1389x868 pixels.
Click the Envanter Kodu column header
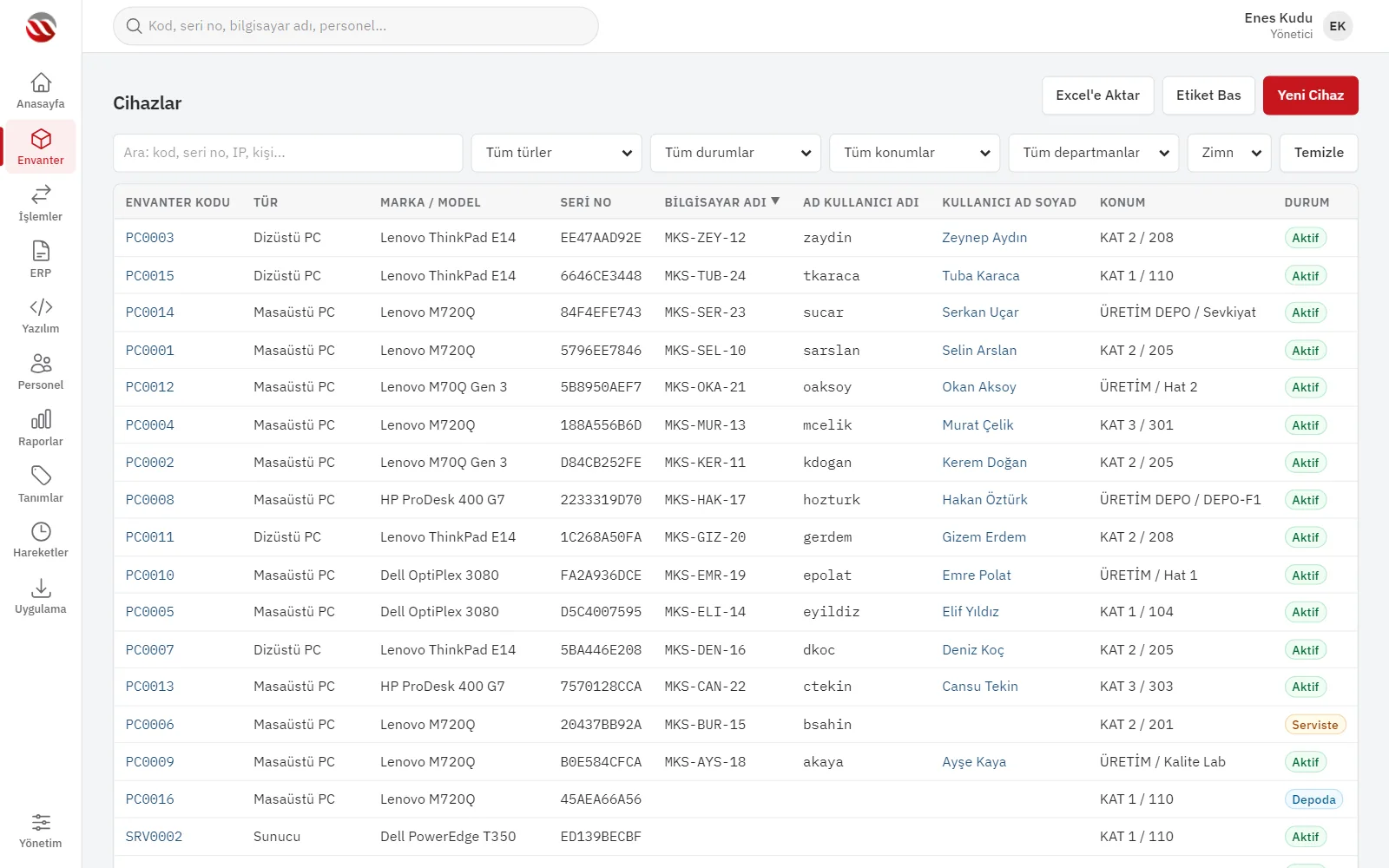point(177,202)
